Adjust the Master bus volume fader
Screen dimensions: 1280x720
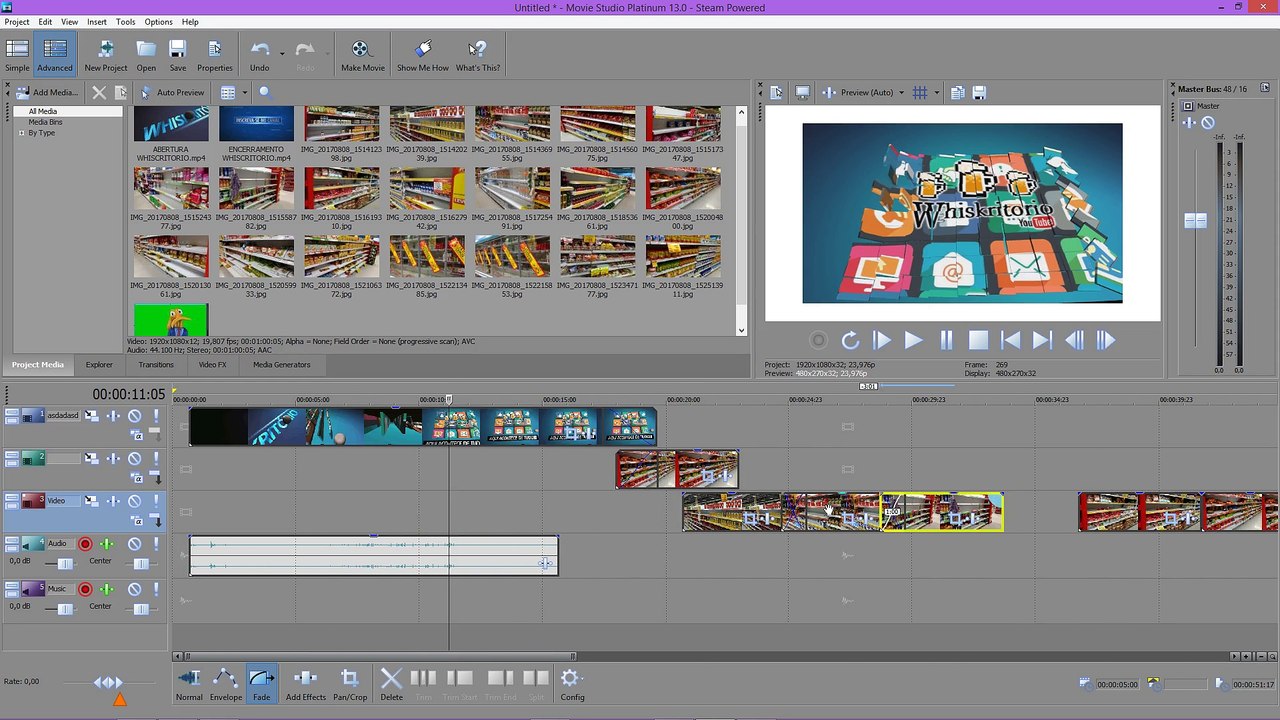tap(1195, 221)
